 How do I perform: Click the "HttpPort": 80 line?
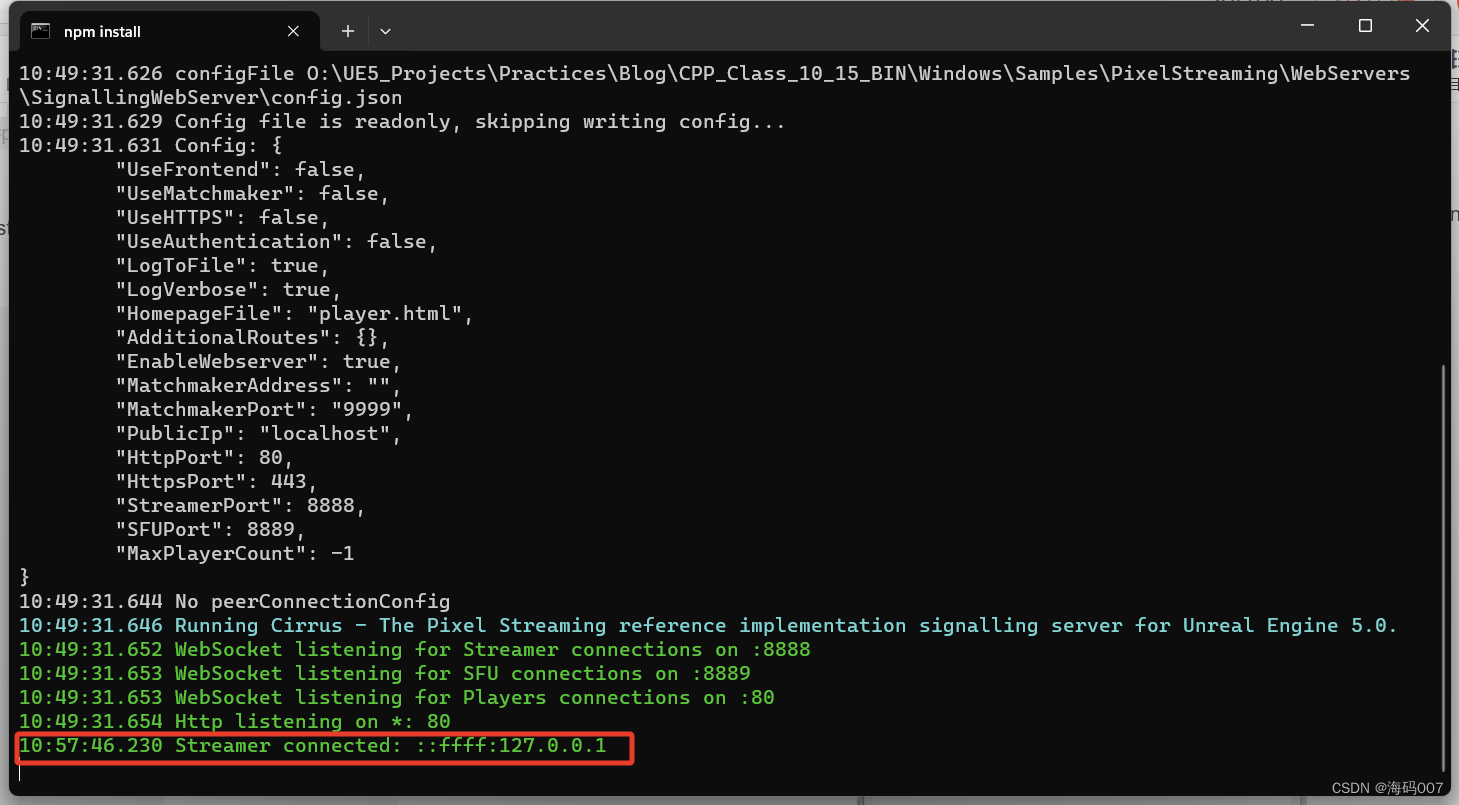204,457
